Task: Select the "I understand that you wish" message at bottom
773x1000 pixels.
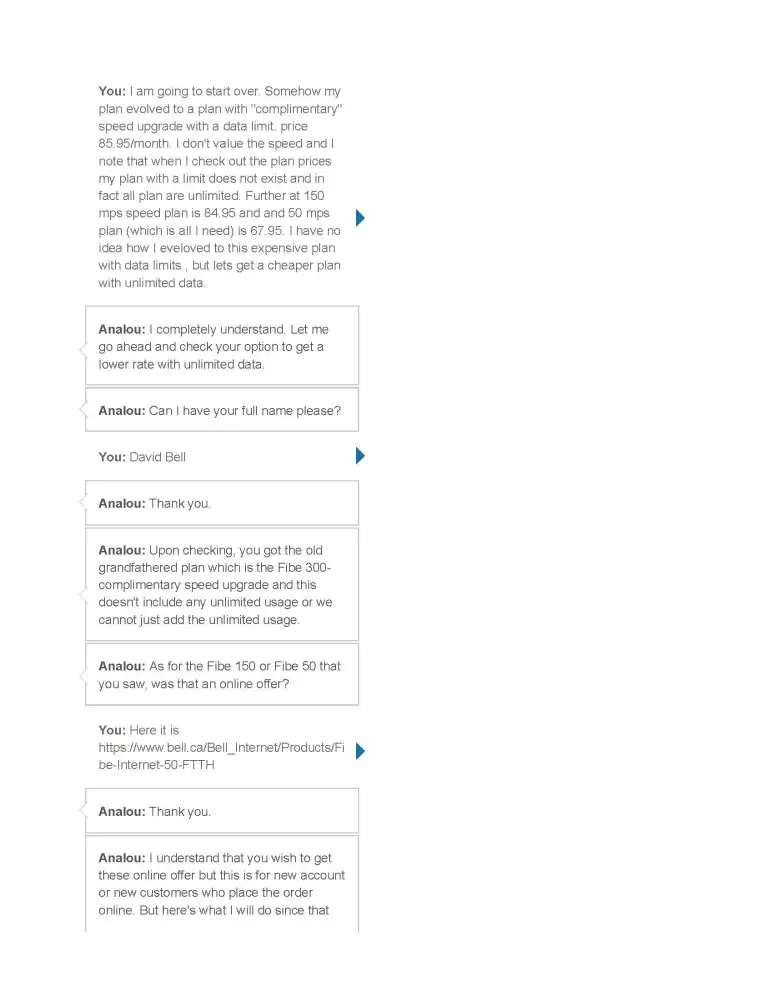Action: click(x=220, y=884)
